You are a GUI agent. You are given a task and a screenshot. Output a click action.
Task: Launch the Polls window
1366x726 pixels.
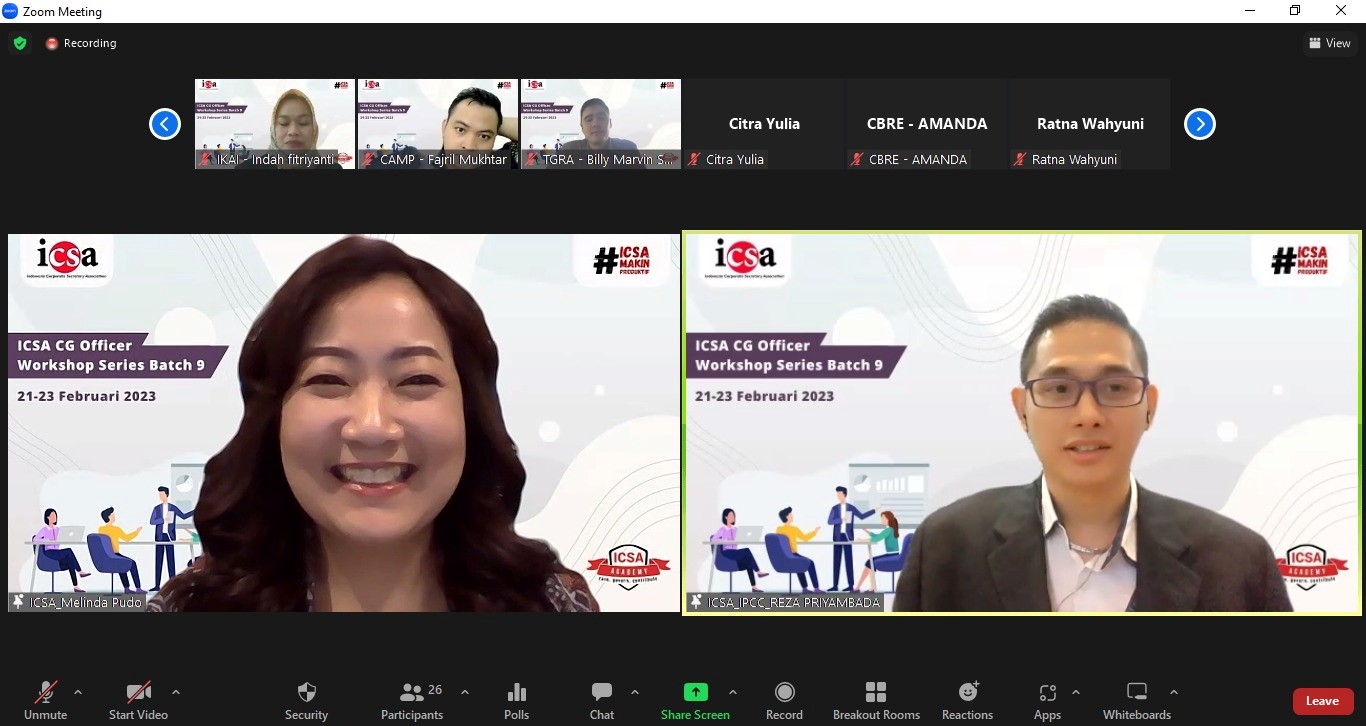point(516,700)
